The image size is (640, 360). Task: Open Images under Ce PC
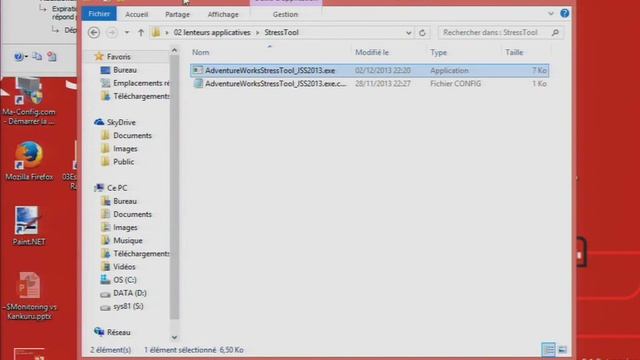(125, 227)
